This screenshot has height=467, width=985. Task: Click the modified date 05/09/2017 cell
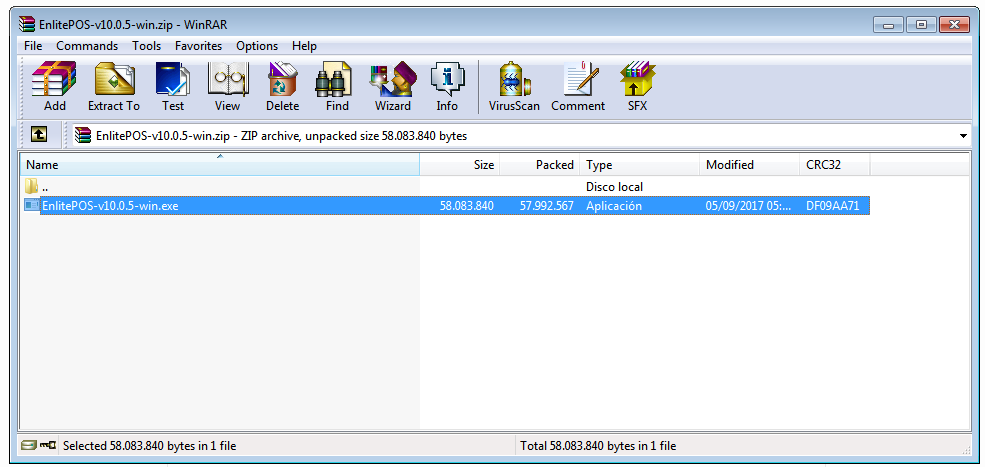(748, 206)
